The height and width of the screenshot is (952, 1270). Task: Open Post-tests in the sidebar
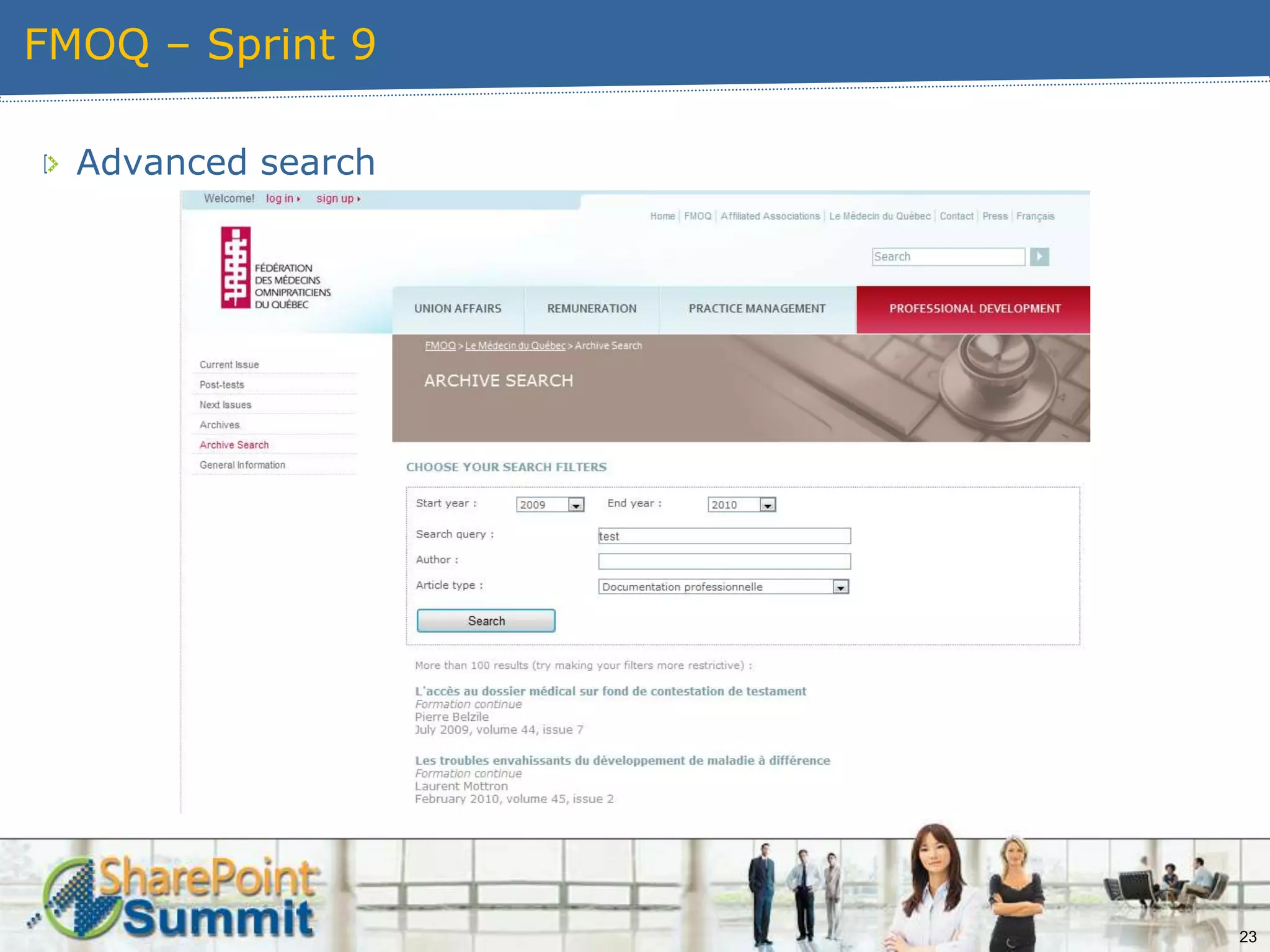point(221,385)
